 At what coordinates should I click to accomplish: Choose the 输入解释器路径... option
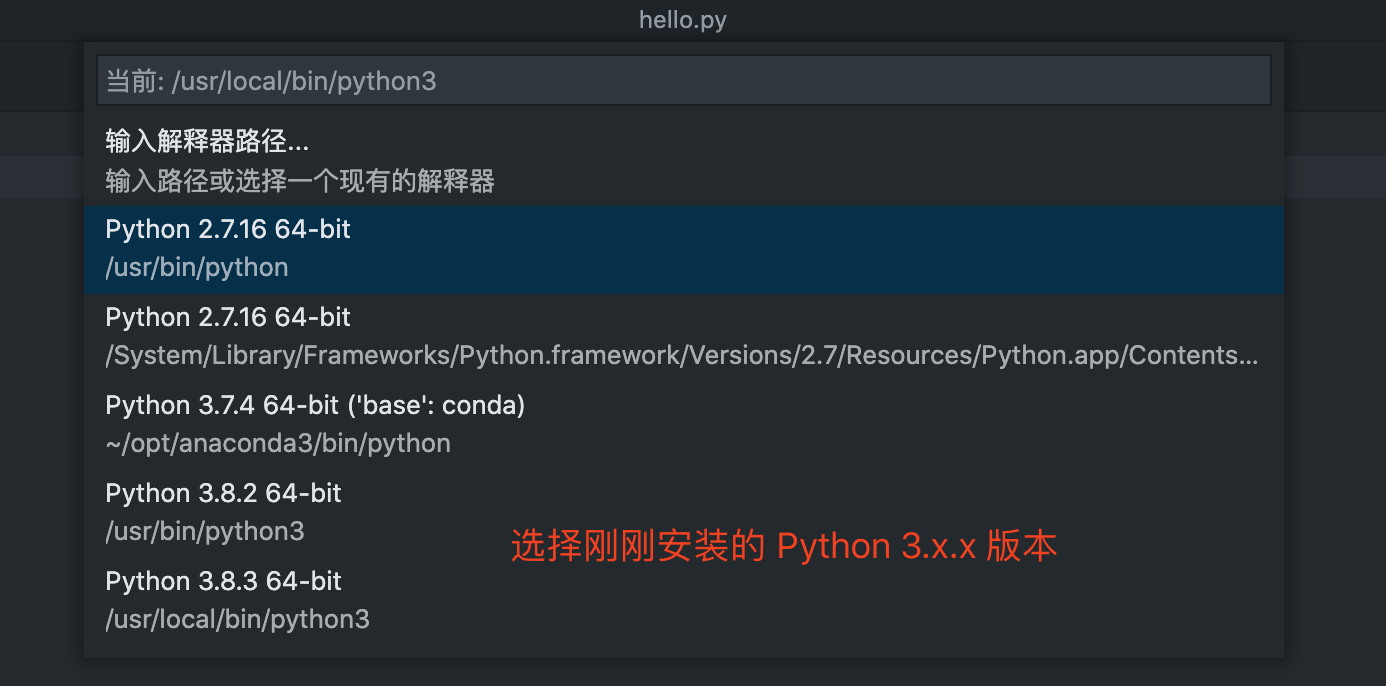pyautogui.click(x=207, y=142)
